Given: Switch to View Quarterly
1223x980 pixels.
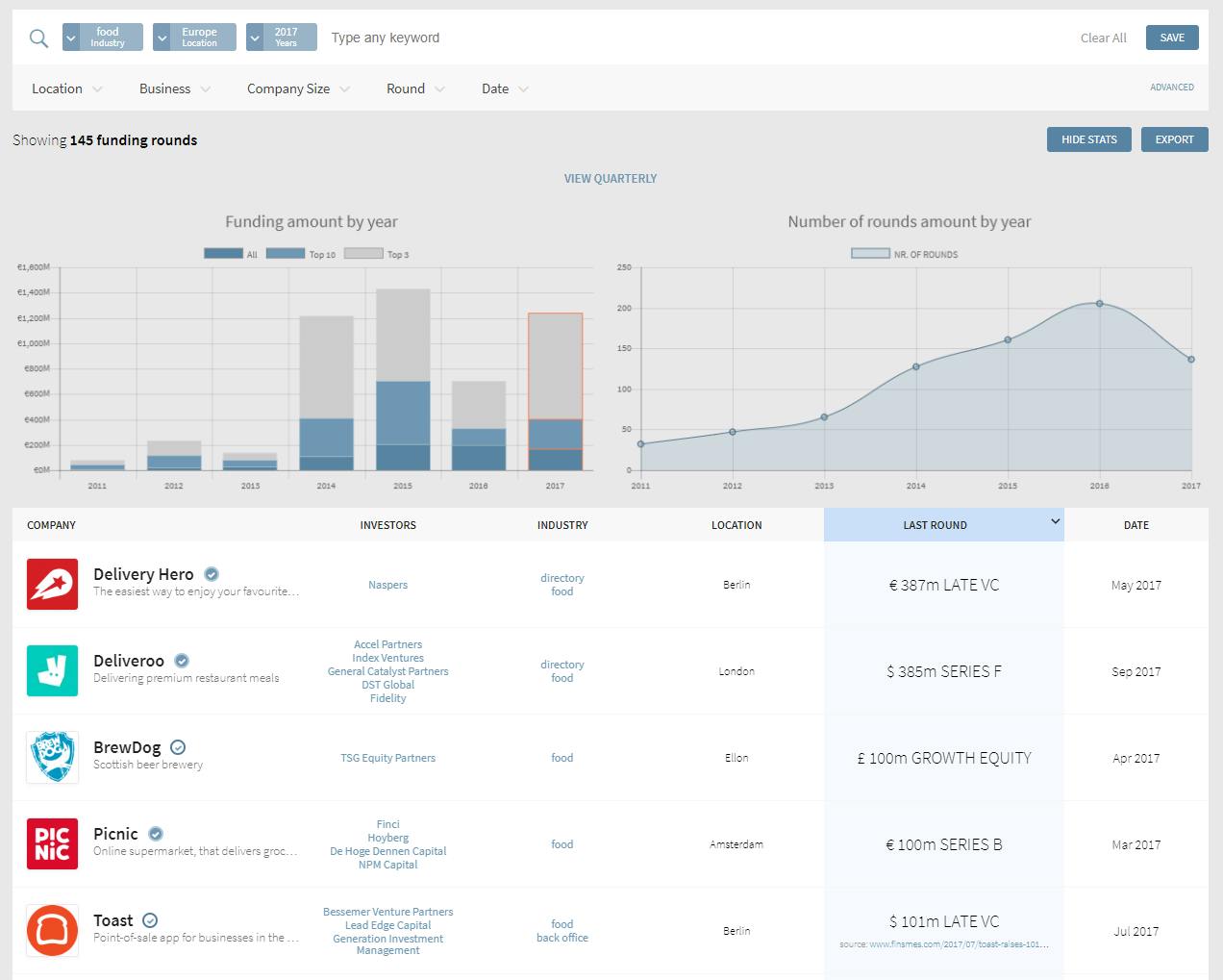Looking at the screenshot, I should (611, 178).
